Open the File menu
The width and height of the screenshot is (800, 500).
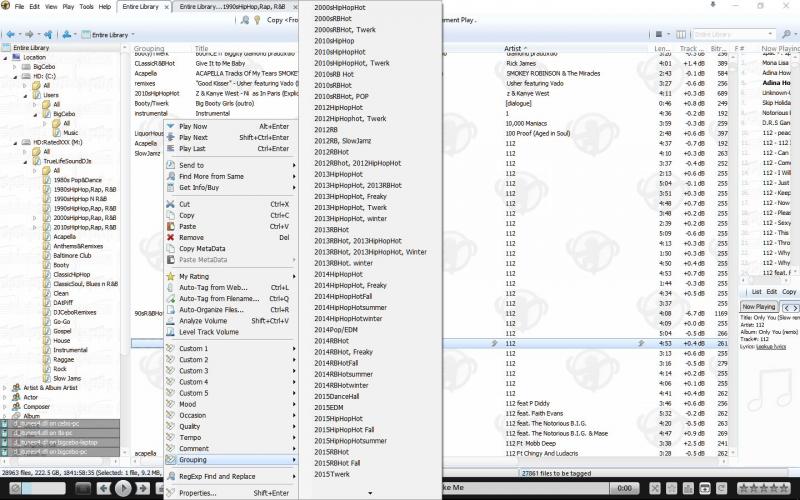coord(19,7)
